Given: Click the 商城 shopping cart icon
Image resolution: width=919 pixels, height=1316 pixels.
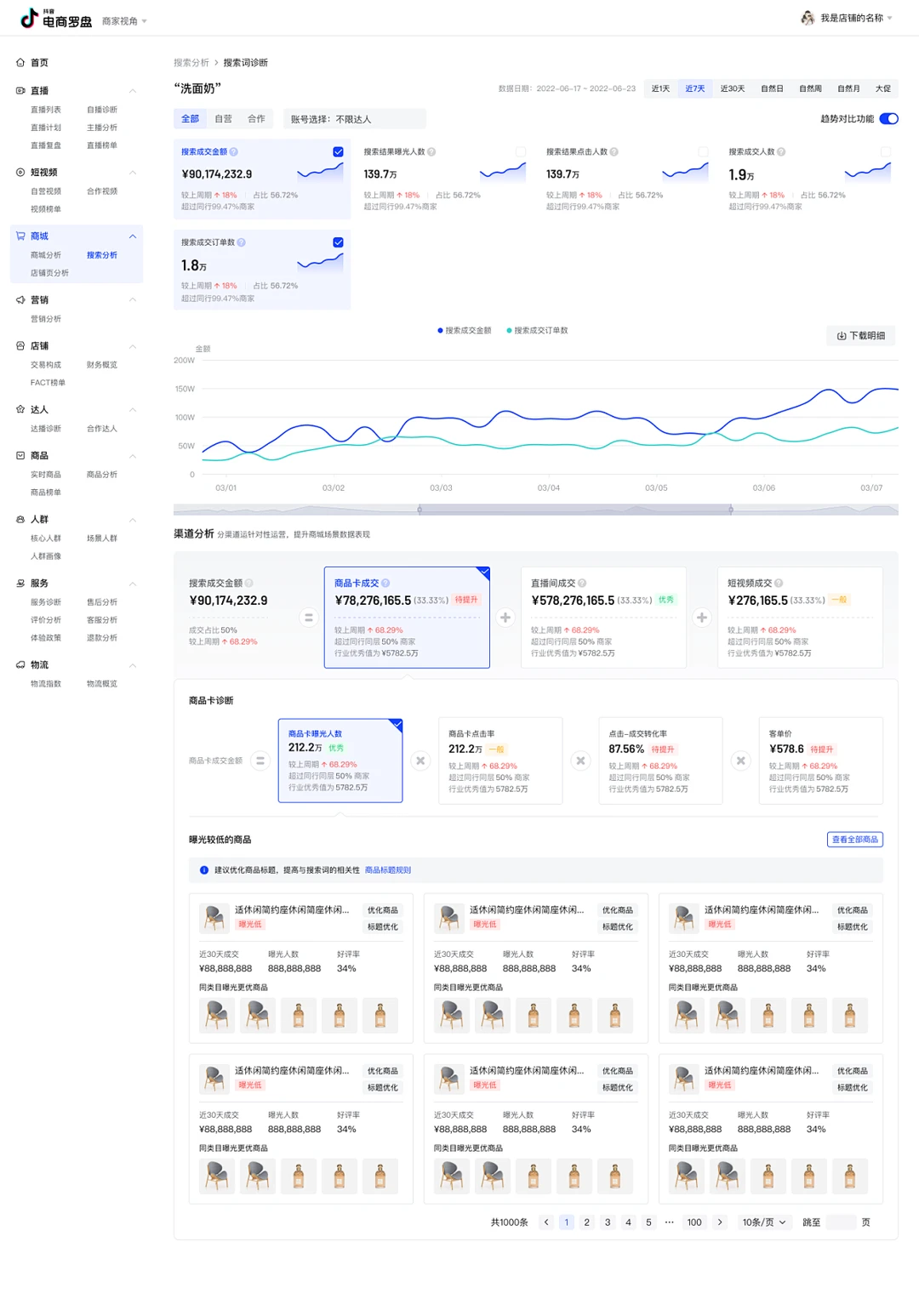Looking at the screenshot, I should (x=20, y=236).
